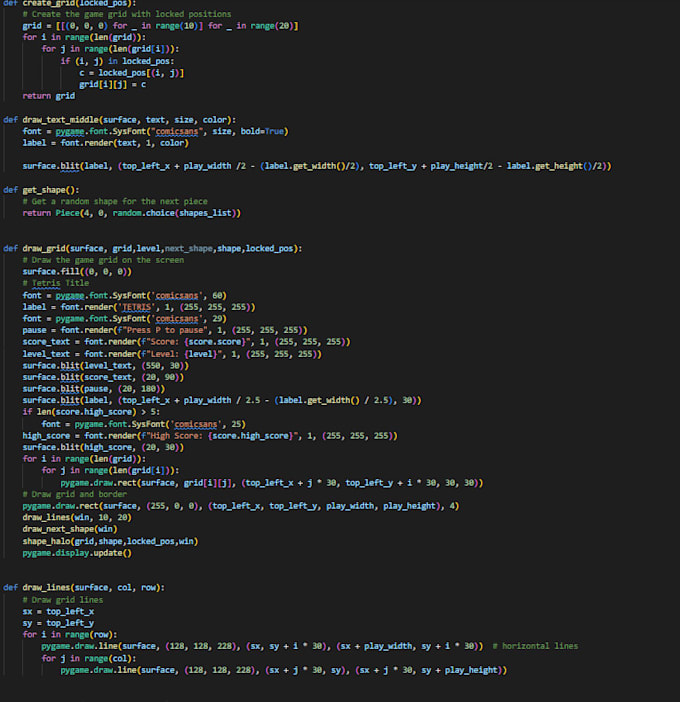
Task: Click the SysFont line ending with size 29
Action: tap(124, 319)
